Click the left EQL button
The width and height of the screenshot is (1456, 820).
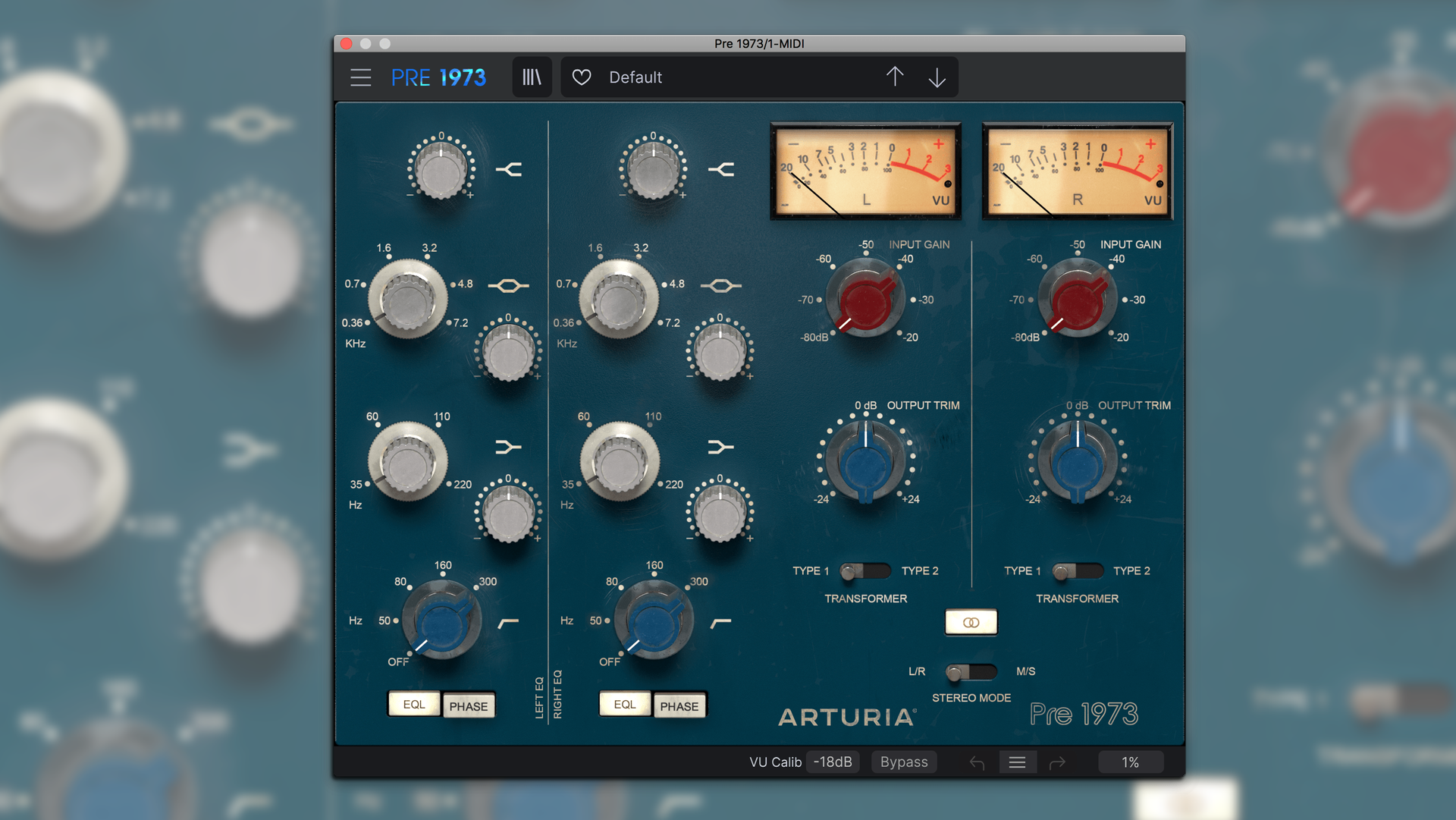point(414,705)
